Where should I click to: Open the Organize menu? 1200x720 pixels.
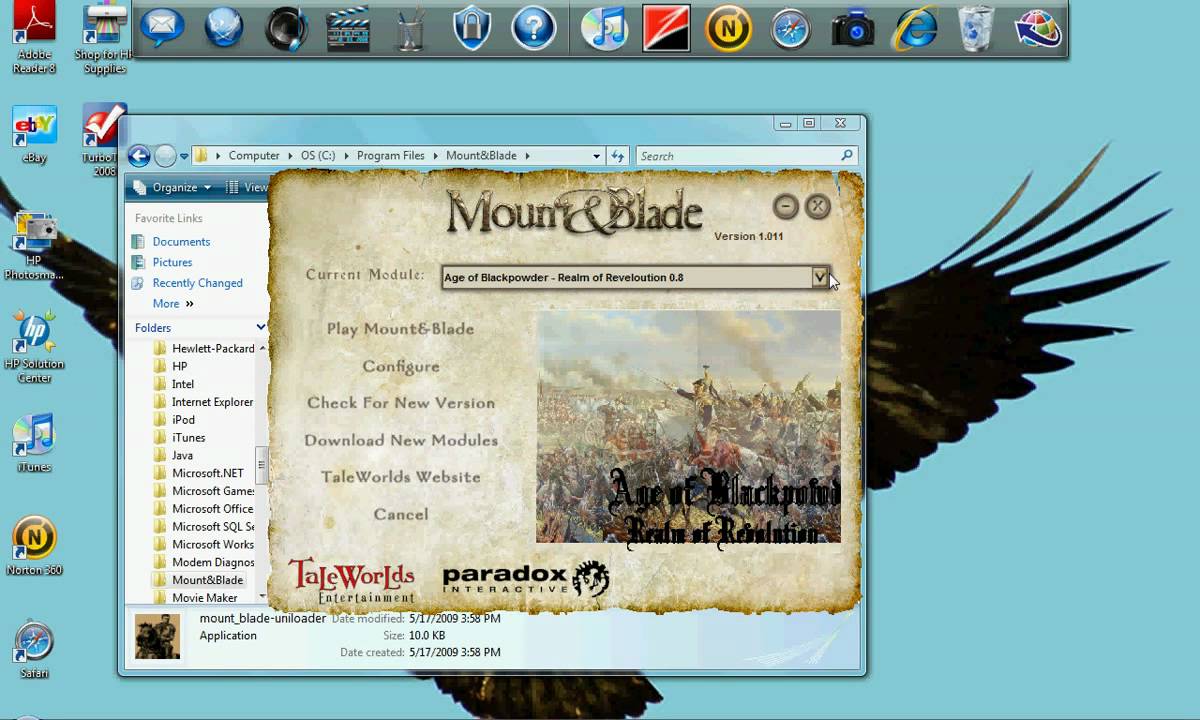[x=172, y=187]
